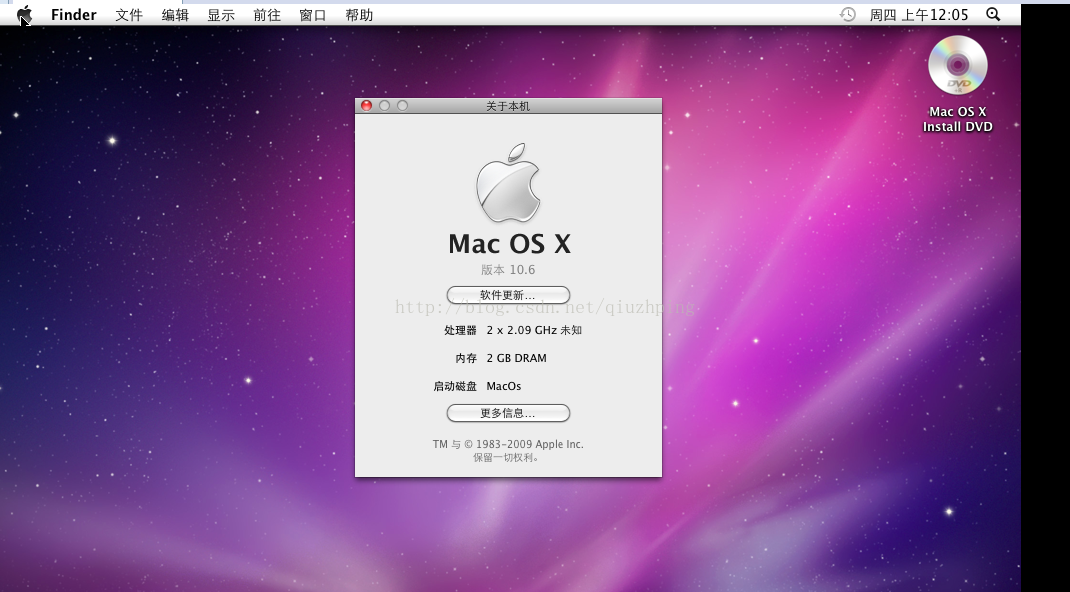
Task: Open the 帮助 menu
Action: pos(359,15)
